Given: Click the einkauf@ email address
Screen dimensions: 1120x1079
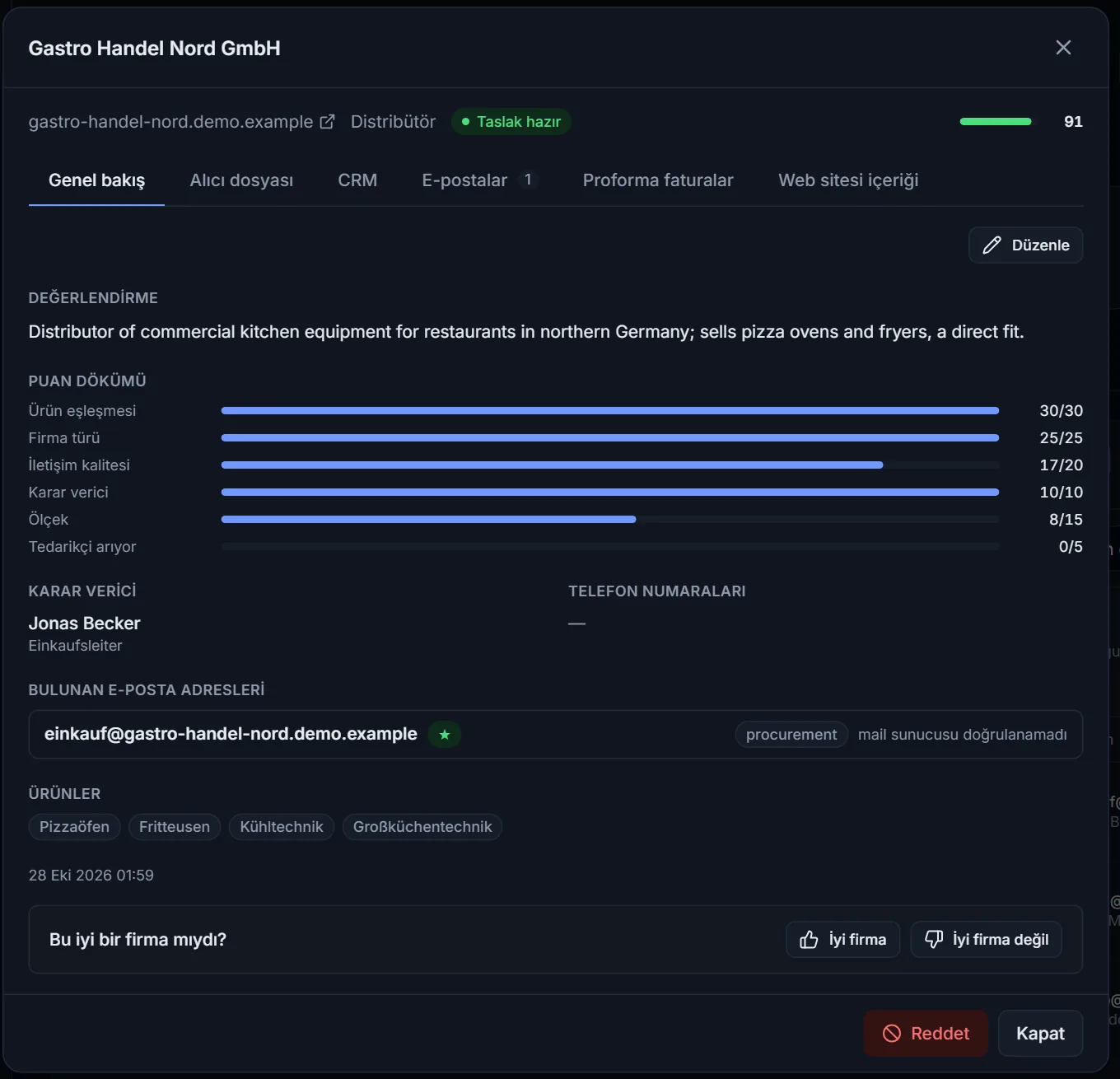Looking at the screenshot, I should point(231,734).
